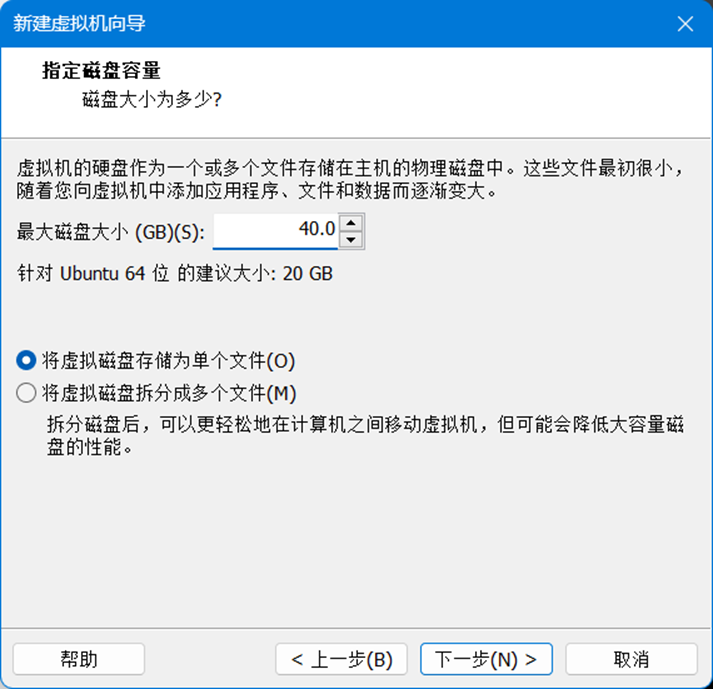Decrease disk size with the down arrow
Image resolution: width=713 pixels, height=689 pixels.
point(351,240)
